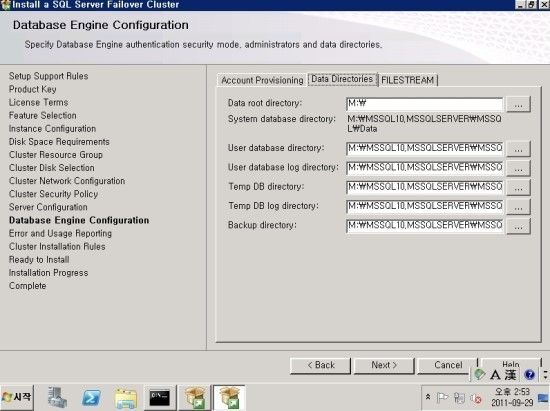Browse for User database directory
Viewport: 550px width, 411px height.
(518, 149)
